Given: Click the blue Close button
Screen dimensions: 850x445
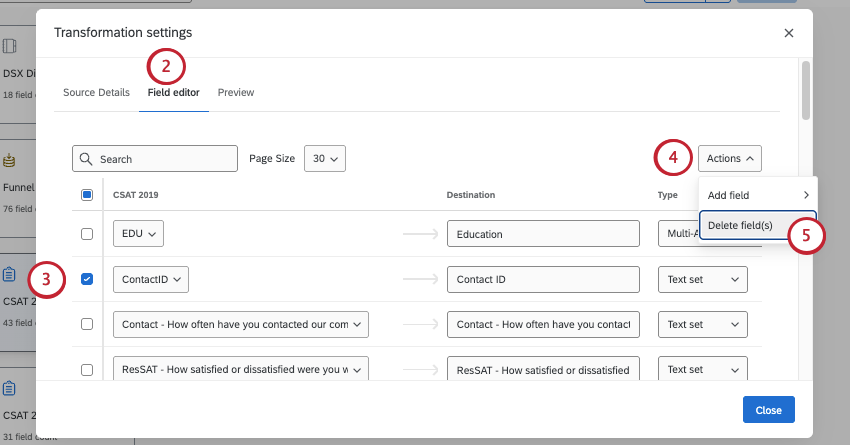Looking at the screenshot, I should [x=769, y=410].
